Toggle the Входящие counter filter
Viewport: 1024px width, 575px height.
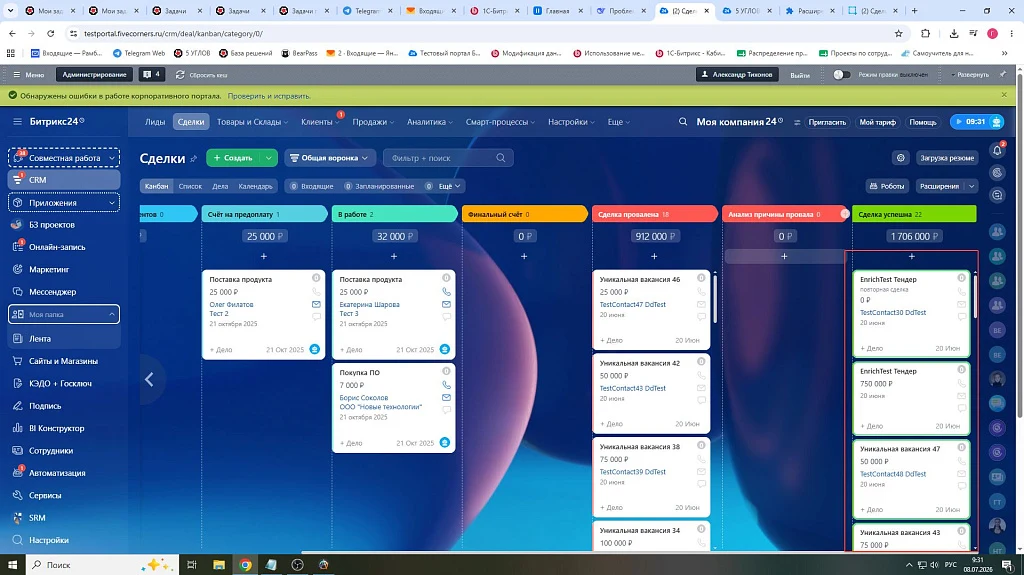(312, 186)
